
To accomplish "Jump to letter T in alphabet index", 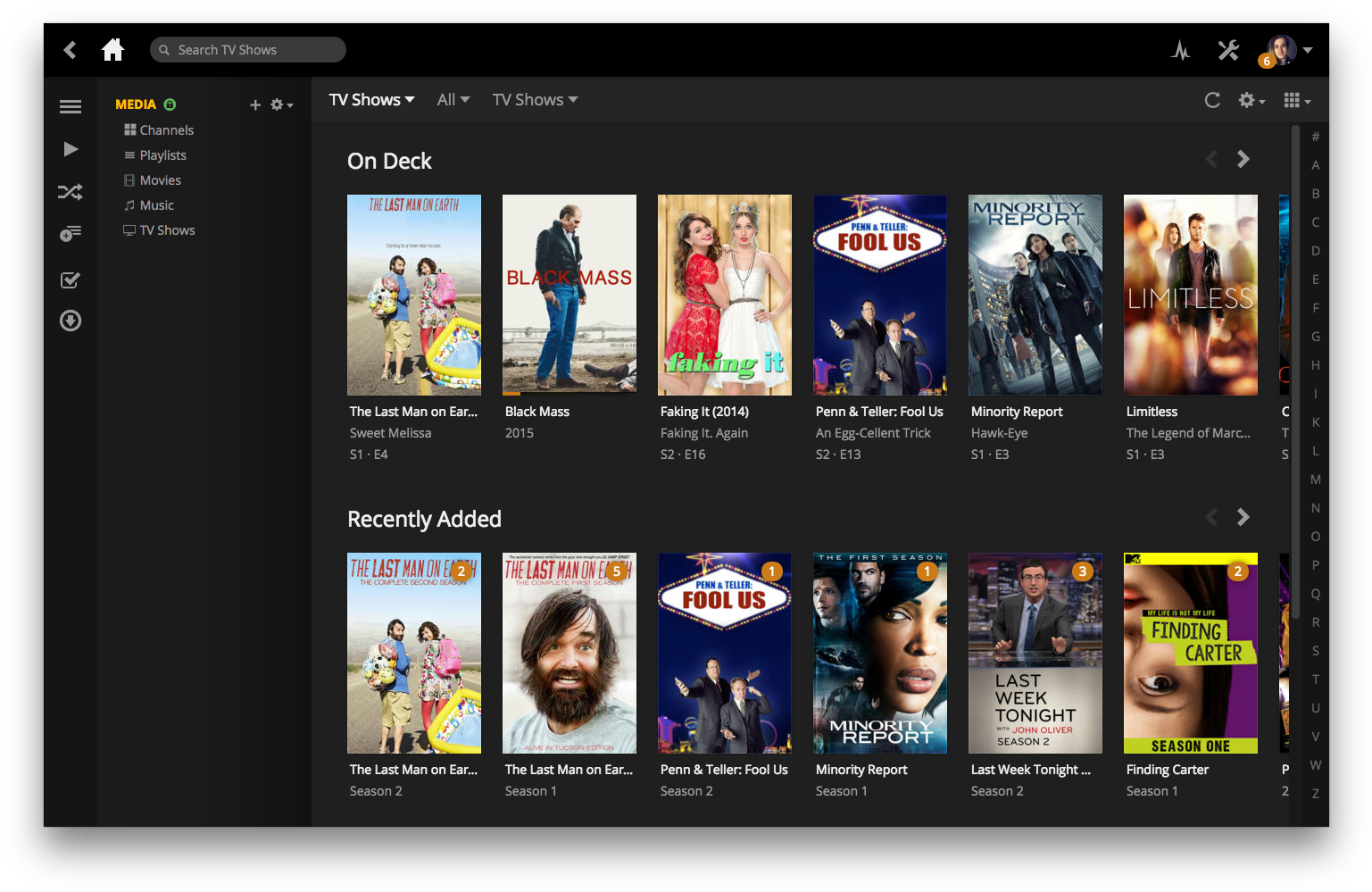I will pos(1316,679).
